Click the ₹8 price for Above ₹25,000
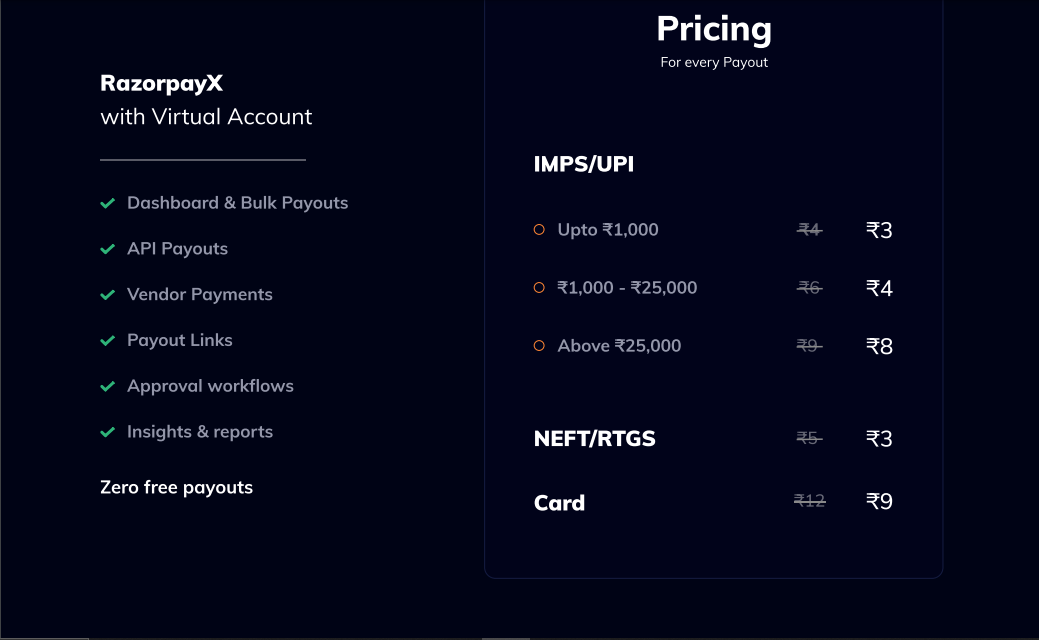The height and width of the screenshot is (640, 1039). [x=879, y=346]
